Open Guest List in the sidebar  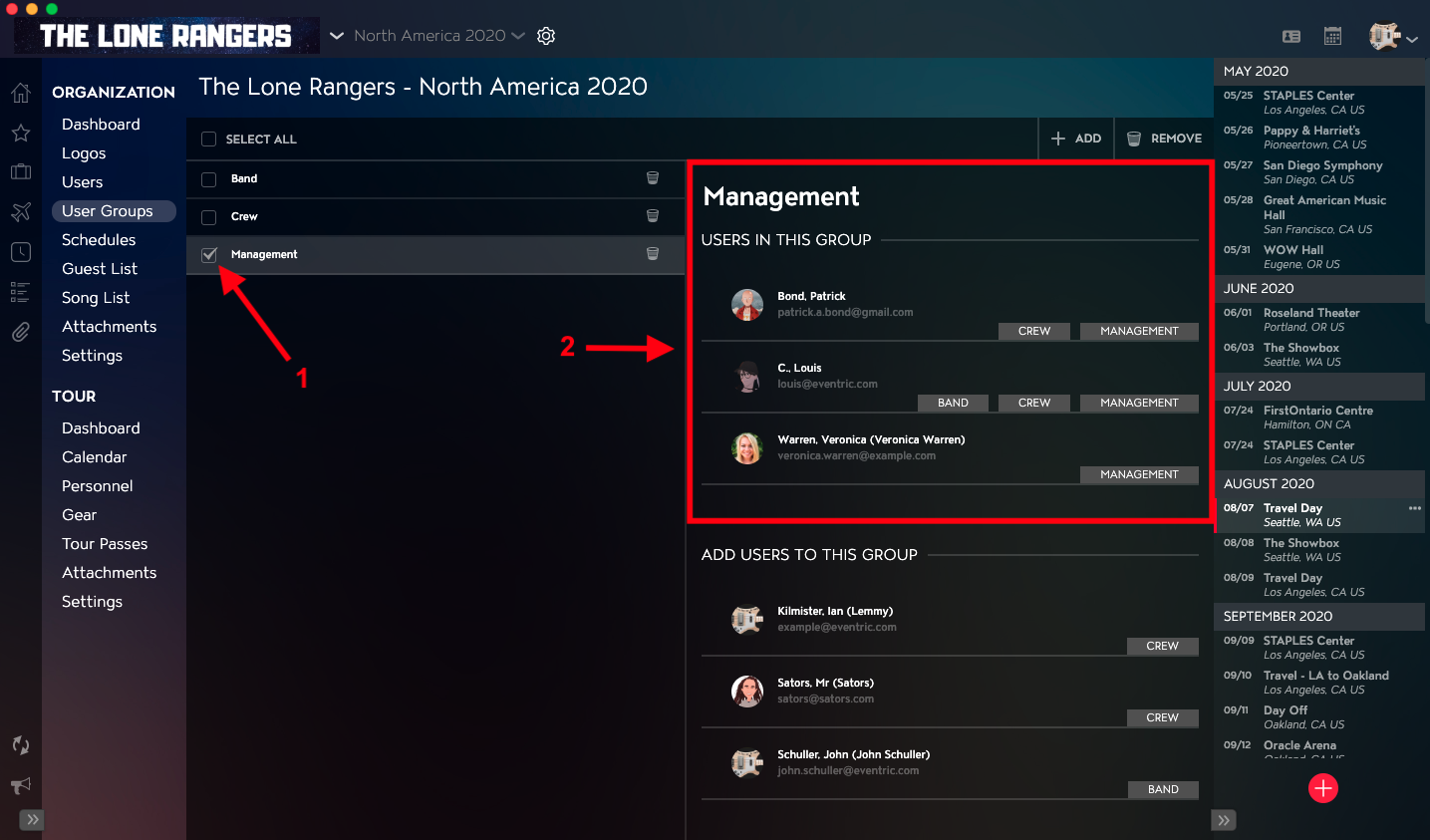(100, 269)
